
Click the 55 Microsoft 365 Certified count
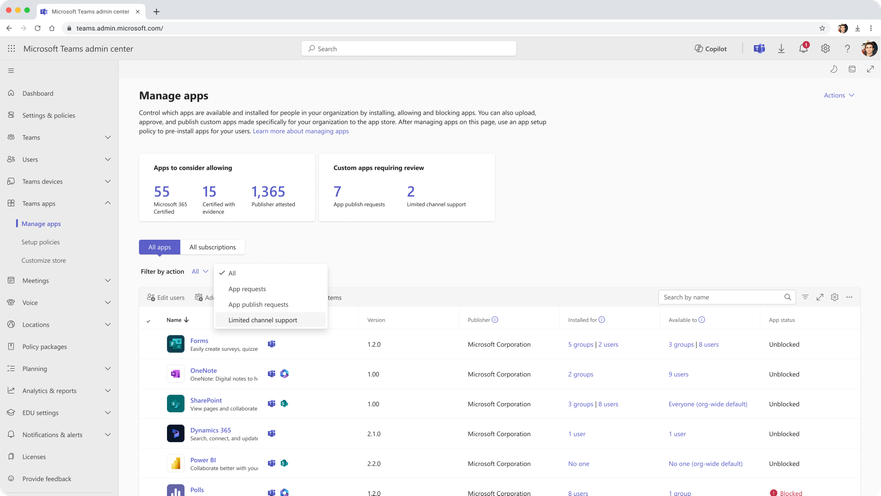162,192
